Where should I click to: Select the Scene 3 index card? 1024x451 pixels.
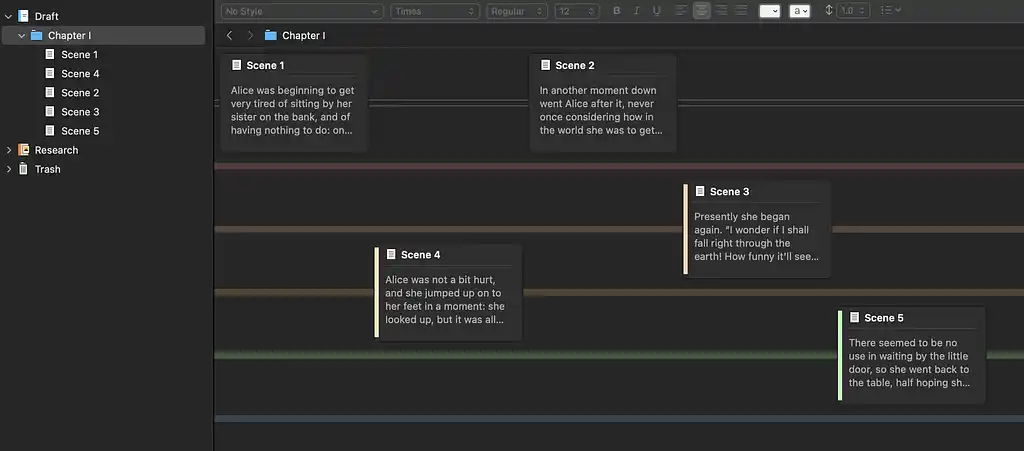click(758, 229)
